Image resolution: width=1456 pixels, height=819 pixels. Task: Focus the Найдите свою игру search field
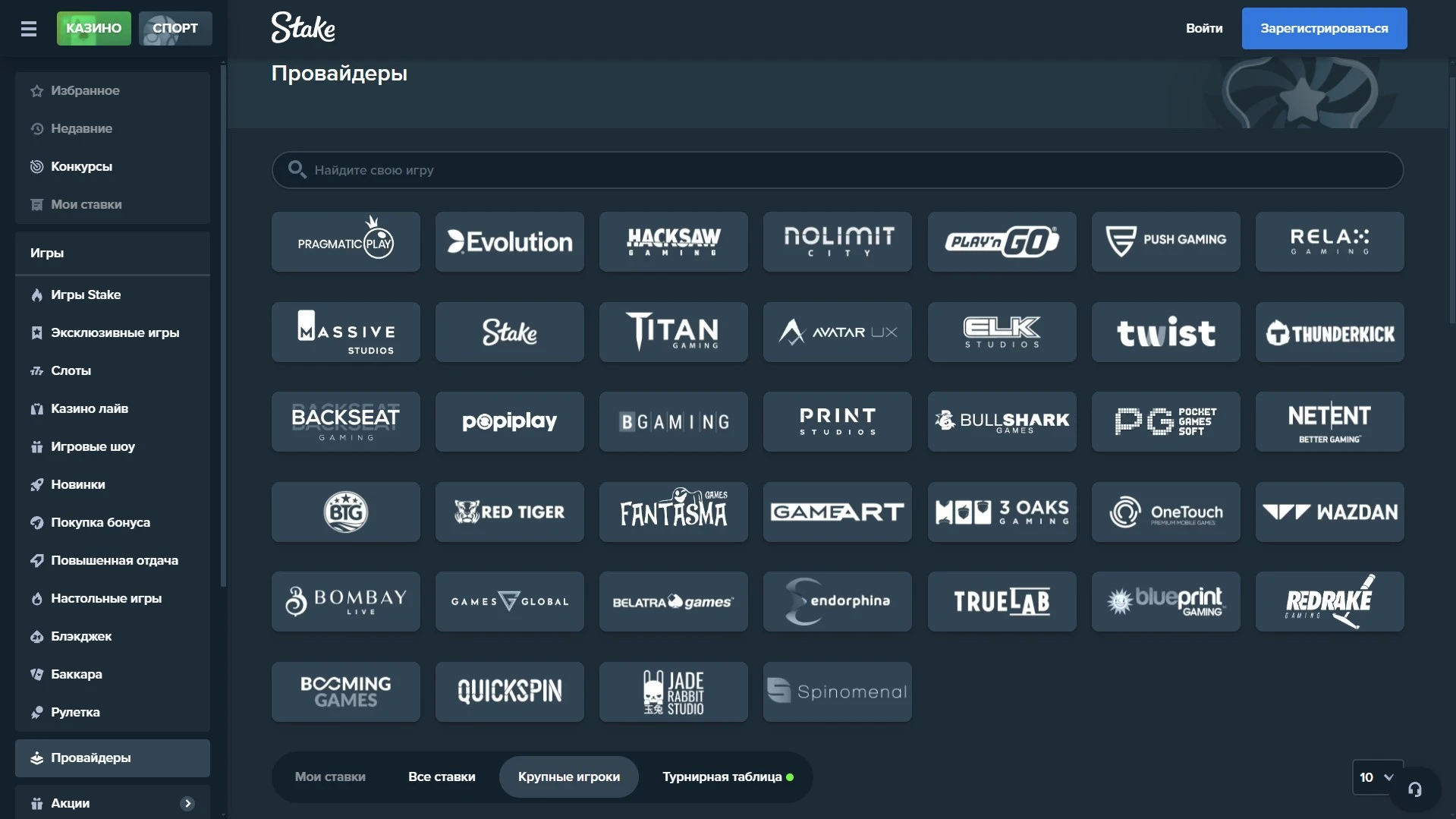pos(837,170)
